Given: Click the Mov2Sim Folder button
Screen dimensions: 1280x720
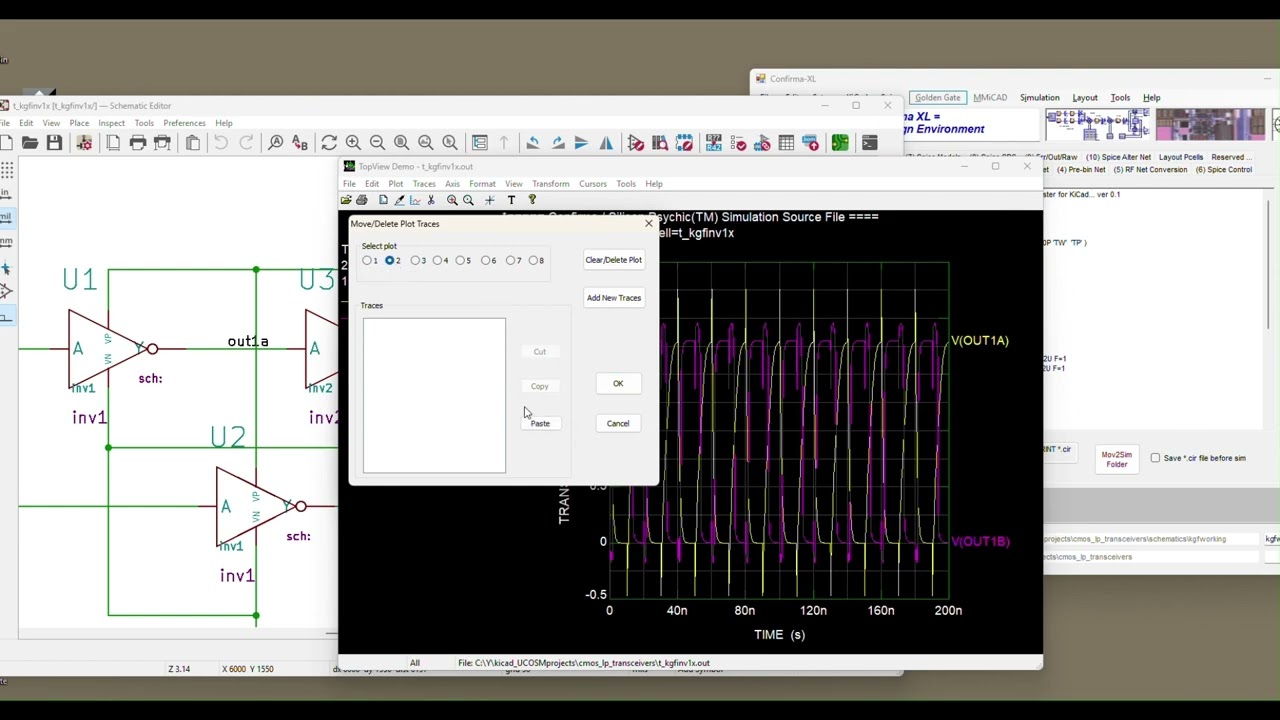Looking at the screenshot, I should pos(1117,459).
